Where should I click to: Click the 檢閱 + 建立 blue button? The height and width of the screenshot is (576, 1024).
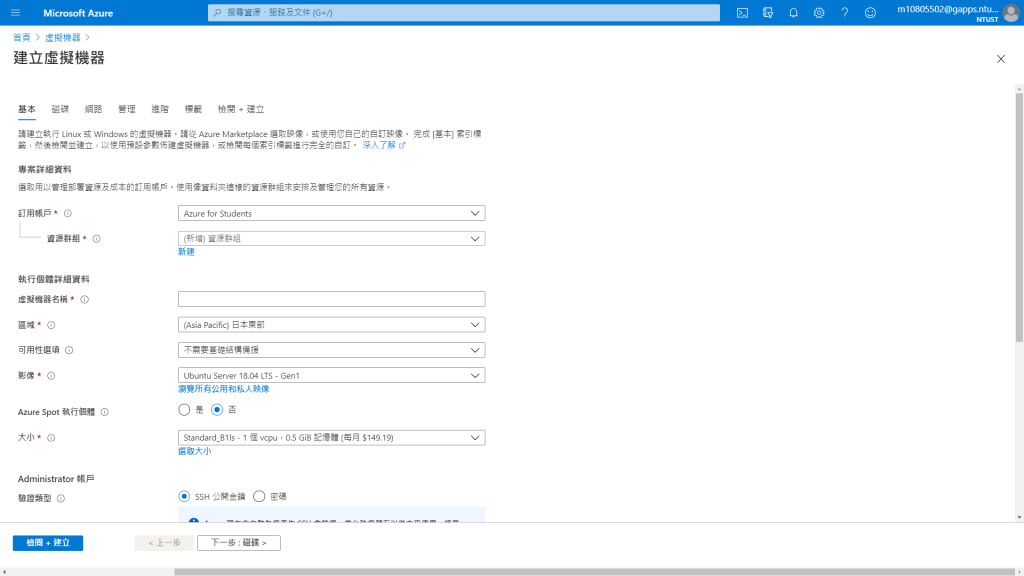pos(48,543)
